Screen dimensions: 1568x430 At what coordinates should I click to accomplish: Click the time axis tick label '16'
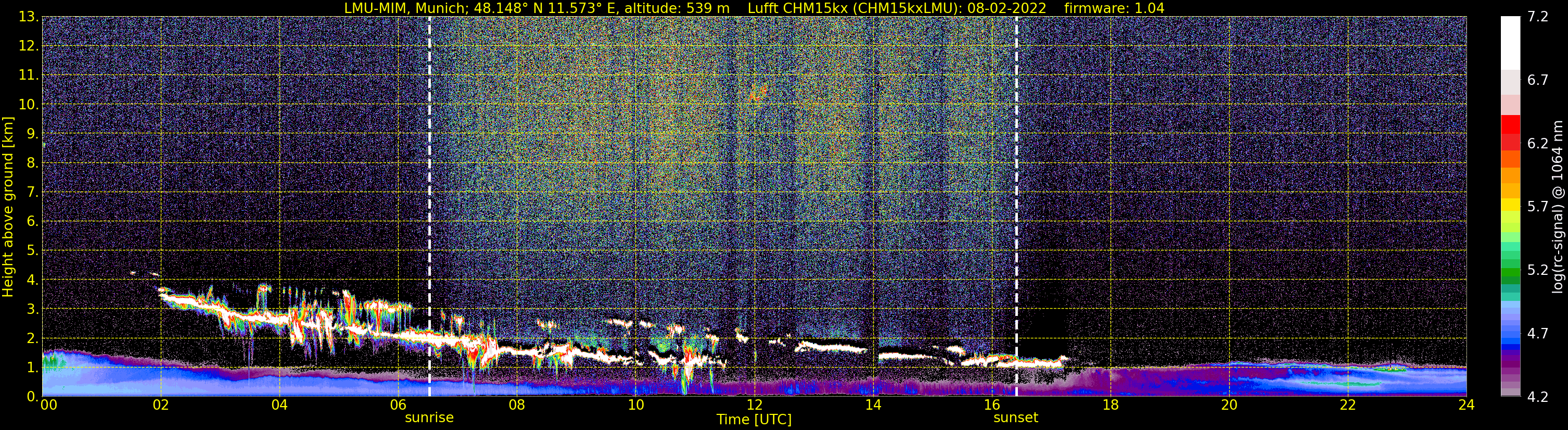[x=991, y=405]
